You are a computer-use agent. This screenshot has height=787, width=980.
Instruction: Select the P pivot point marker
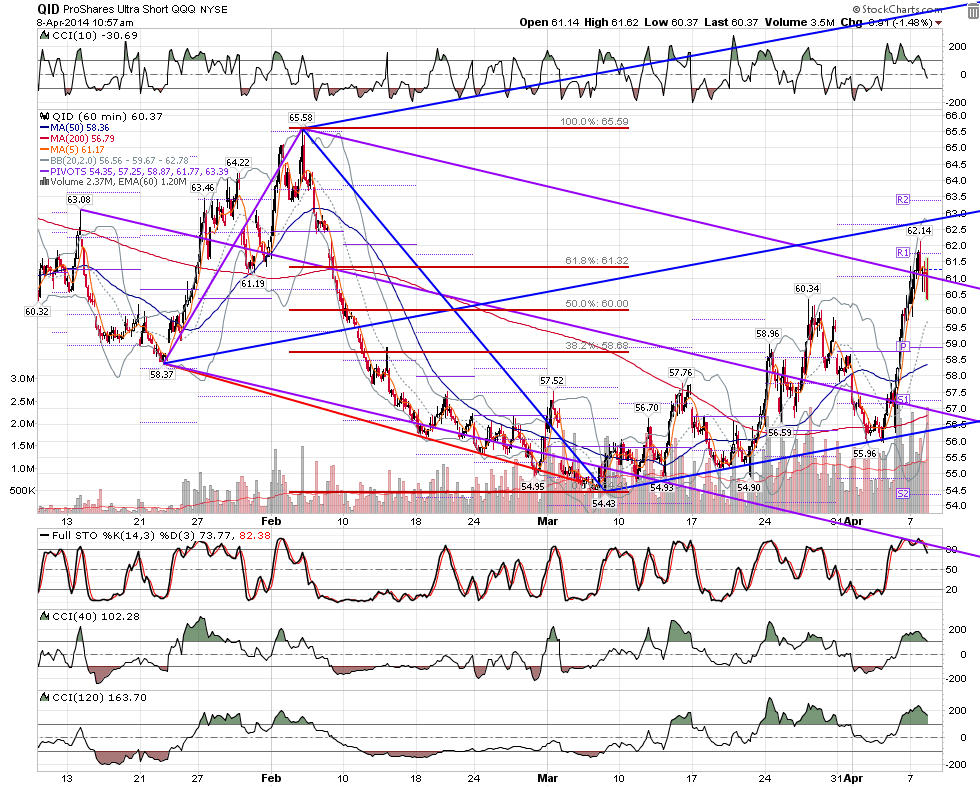902,346
